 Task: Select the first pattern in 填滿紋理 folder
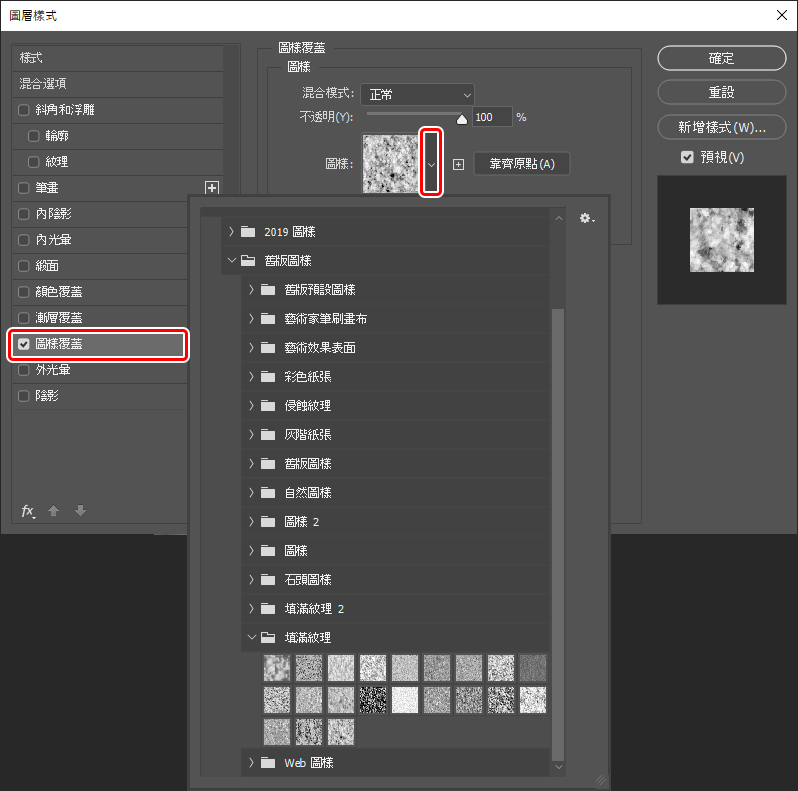click(277, 667)
